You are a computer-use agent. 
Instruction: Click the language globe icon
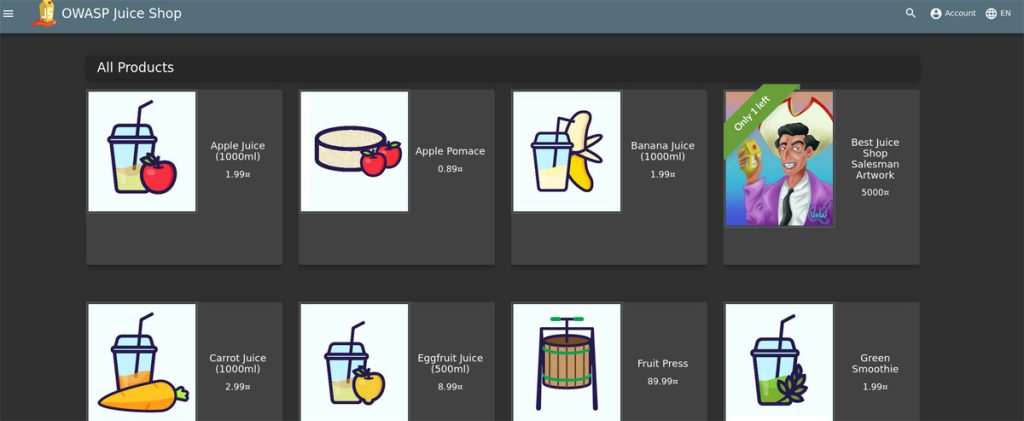point(991,13)
